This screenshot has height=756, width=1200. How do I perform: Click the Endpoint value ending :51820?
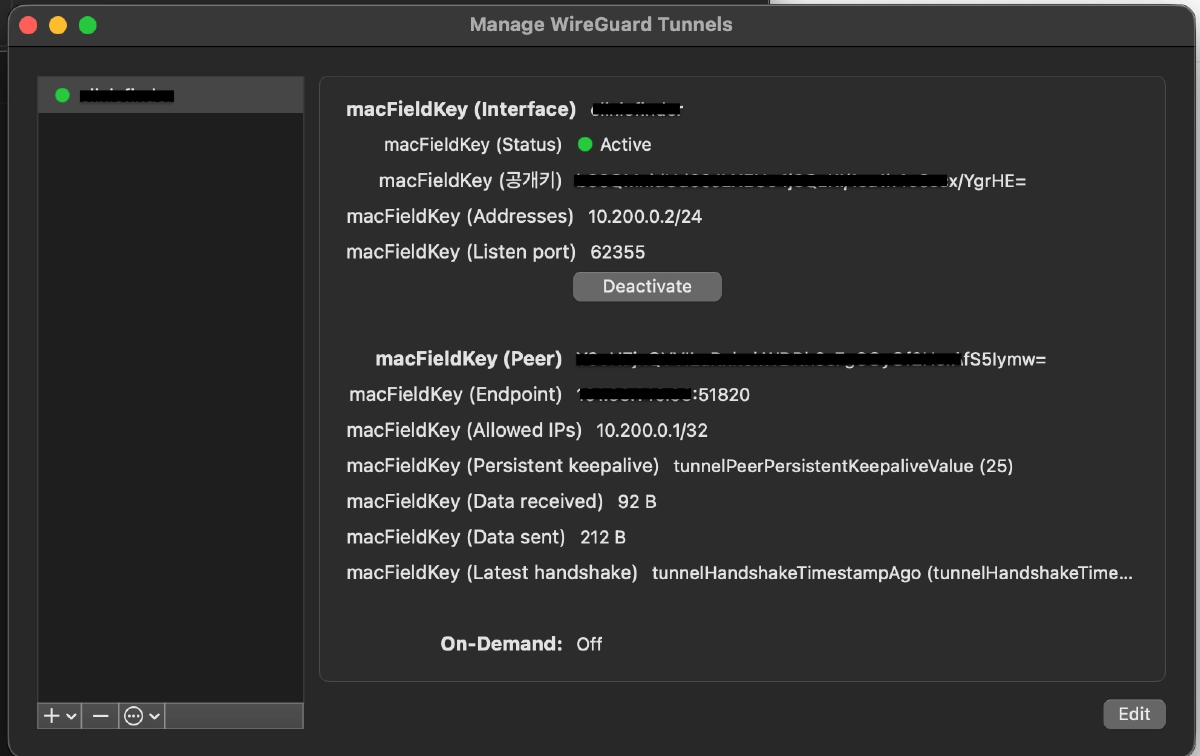pos(663,394)
